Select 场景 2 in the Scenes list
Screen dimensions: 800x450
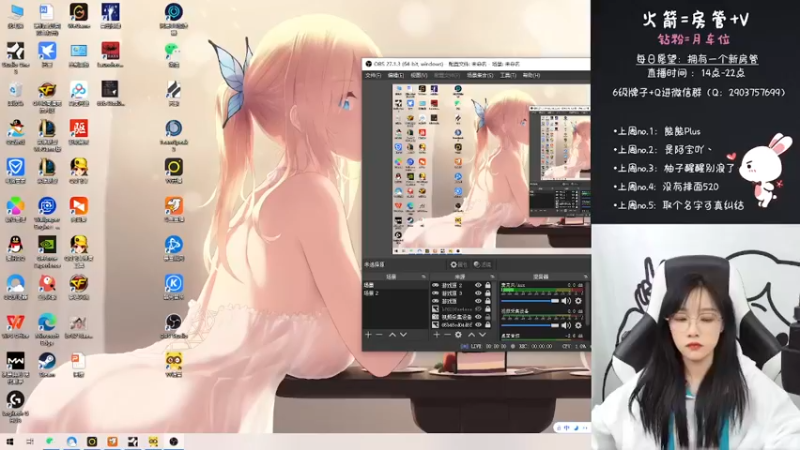pos(395,293)
